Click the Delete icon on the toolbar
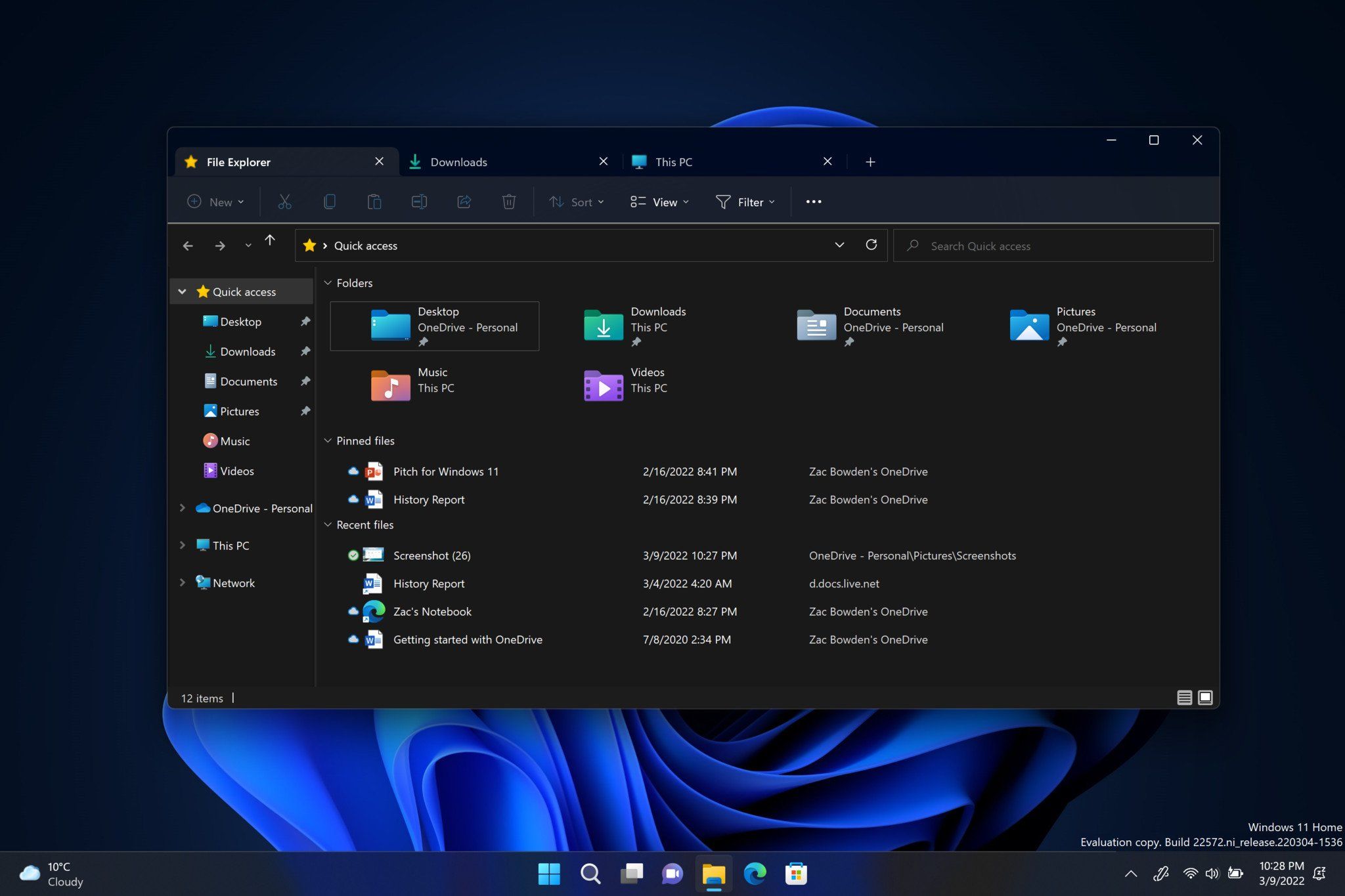 (509, 202)
